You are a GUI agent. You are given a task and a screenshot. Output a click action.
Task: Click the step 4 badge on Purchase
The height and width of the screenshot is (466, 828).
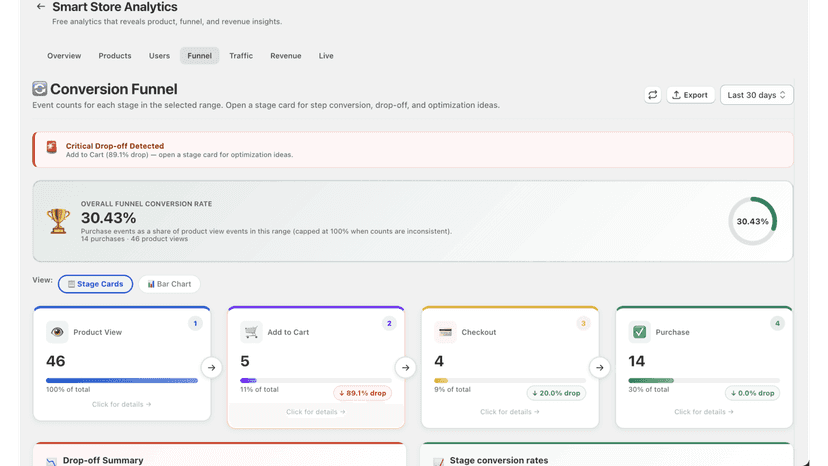click(777, 323)
